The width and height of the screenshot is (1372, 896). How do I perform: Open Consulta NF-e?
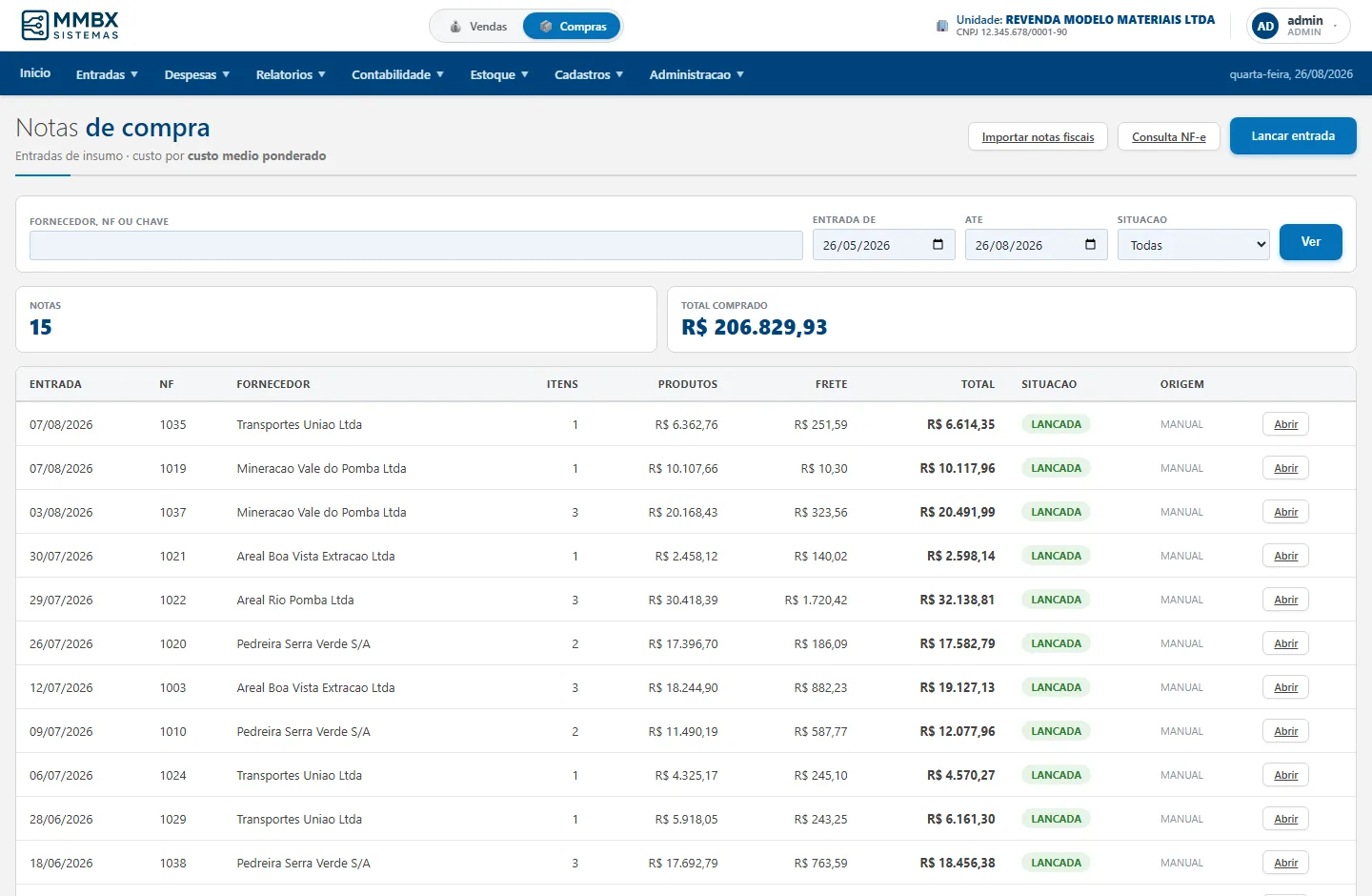(x=1169, y=137)
